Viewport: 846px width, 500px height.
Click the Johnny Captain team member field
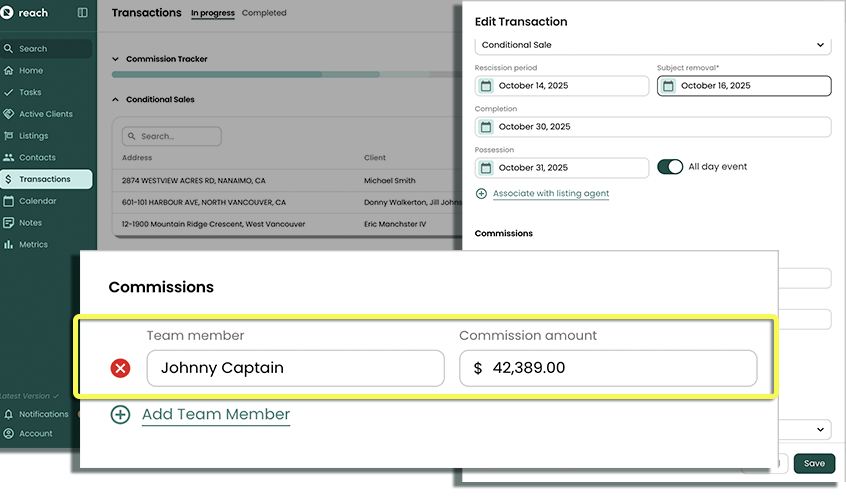295,368
